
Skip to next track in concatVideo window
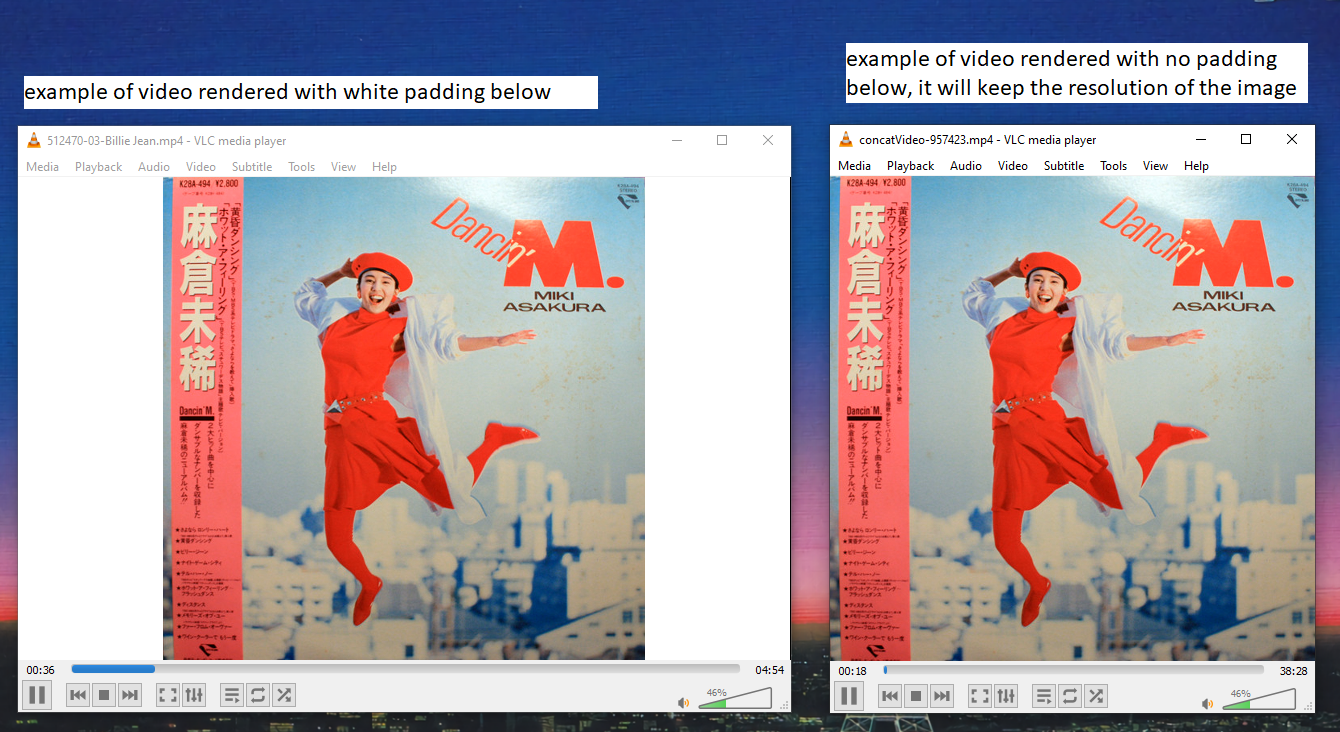tap(942, 696)
